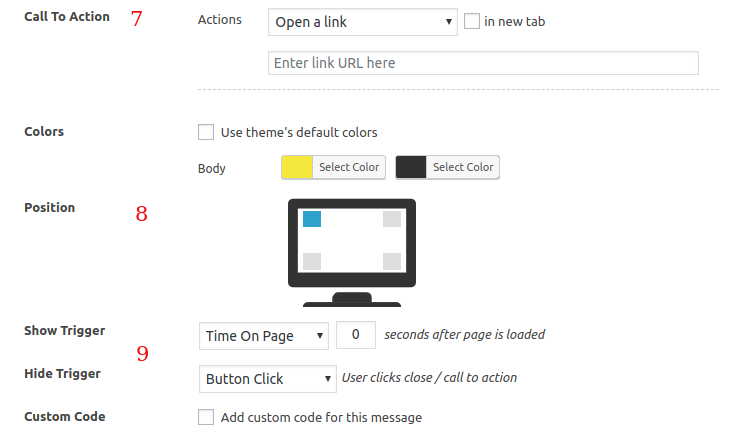Screen dimensions: 739x444
Task: Click the 'Show Trigger' label
Action: pos(65,331)
